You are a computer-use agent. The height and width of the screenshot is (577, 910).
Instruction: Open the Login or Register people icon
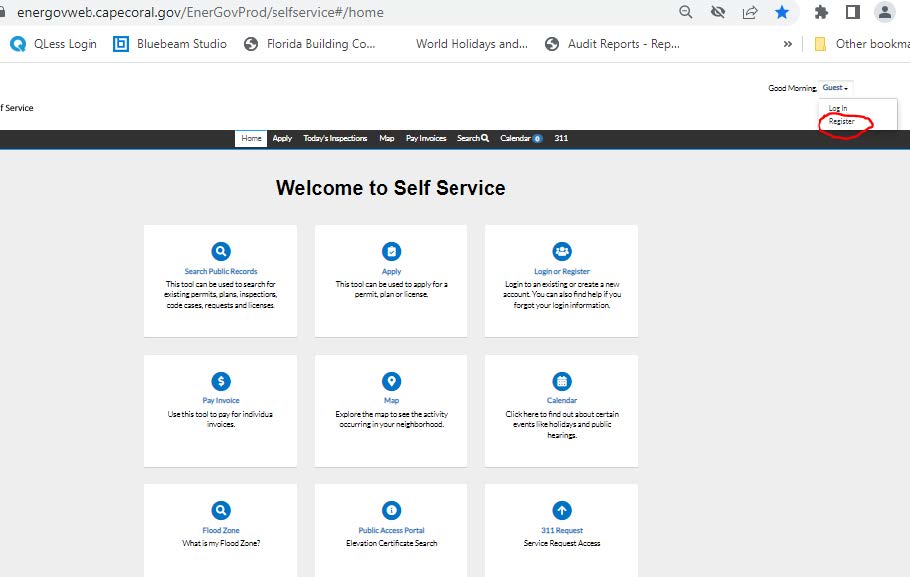coord(561,252)
